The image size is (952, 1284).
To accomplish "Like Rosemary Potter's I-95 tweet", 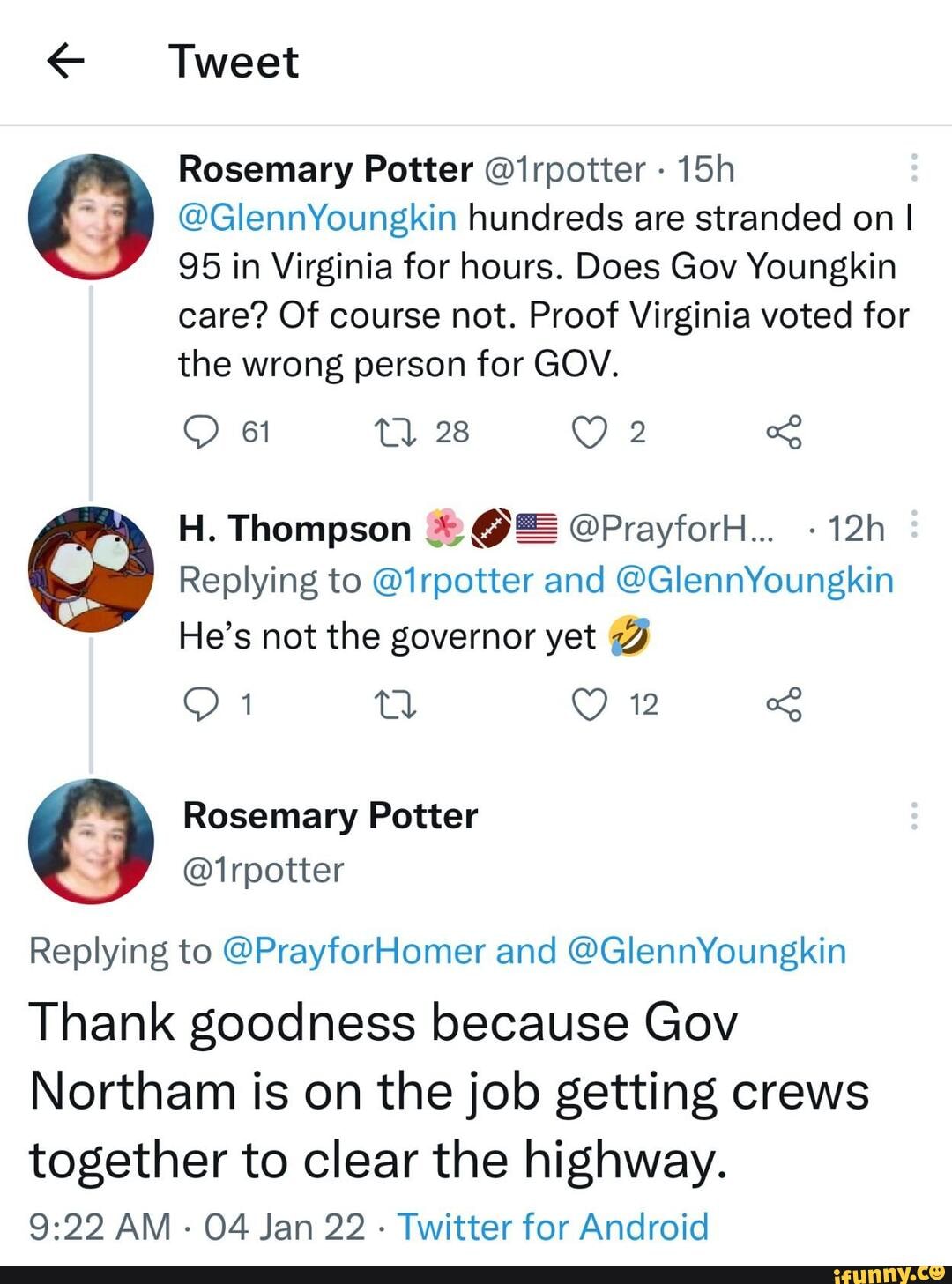I will (589, 432).
